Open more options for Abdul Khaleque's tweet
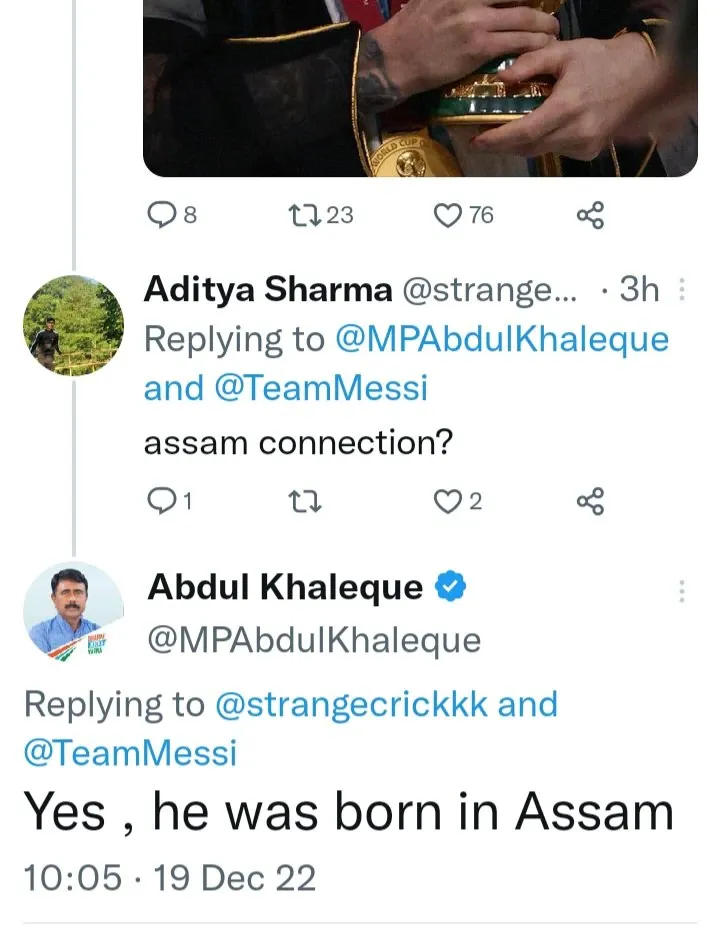 (x=682, y=591)
